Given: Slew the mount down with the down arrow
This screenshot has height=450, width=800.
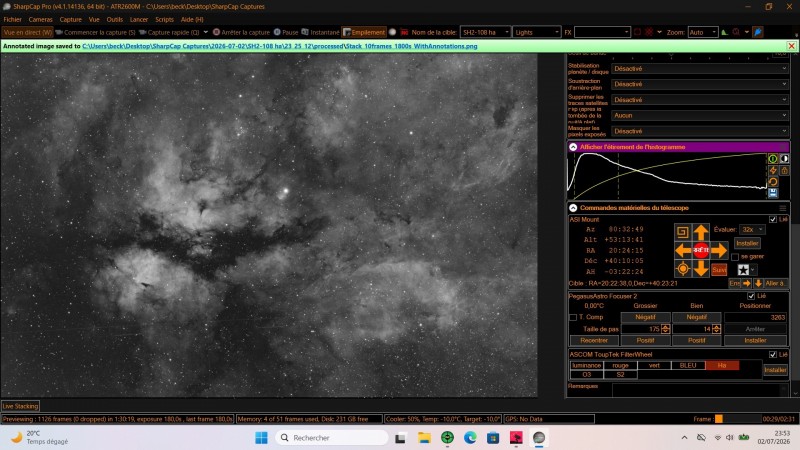Looking at the screenshot, I should click(x=701, y=268).
